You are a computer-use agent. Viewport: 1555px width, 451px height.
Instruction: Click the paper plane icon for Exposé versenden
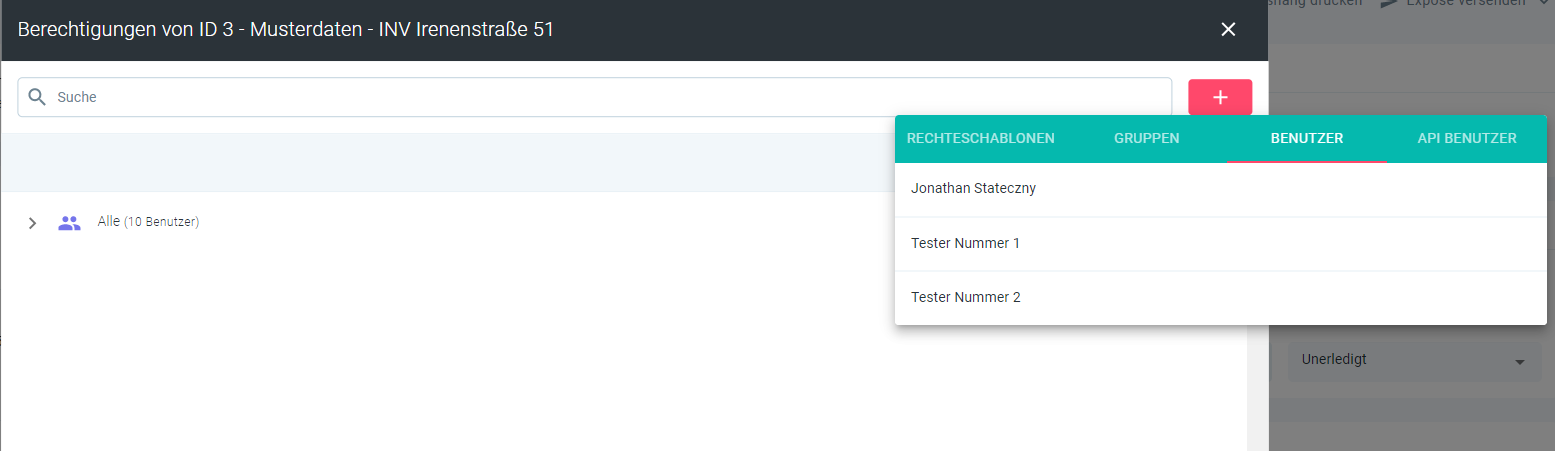[1388, 4]
